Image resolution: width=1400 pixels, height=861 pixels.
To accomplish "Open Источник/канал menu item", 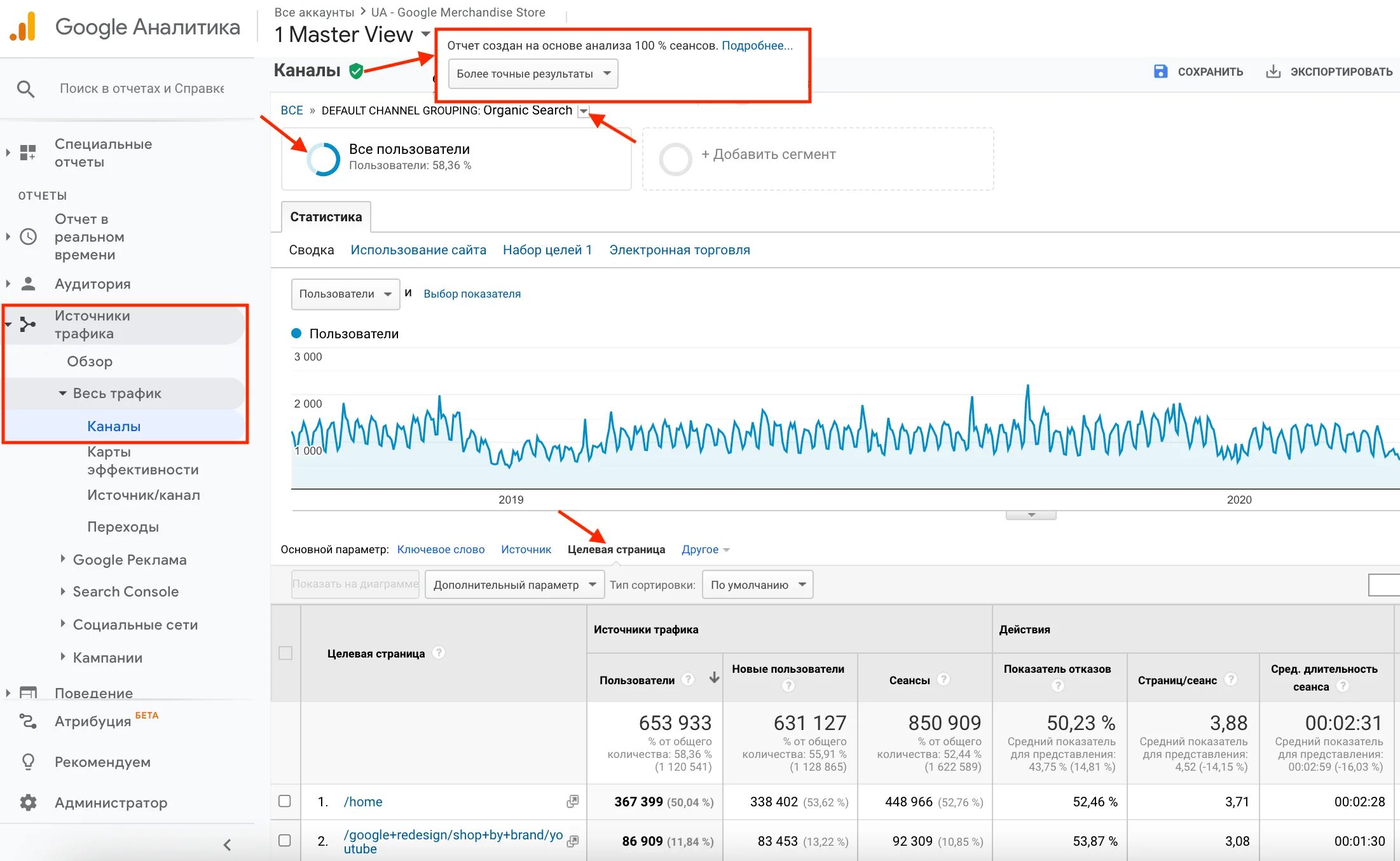I will coord(144,495).
